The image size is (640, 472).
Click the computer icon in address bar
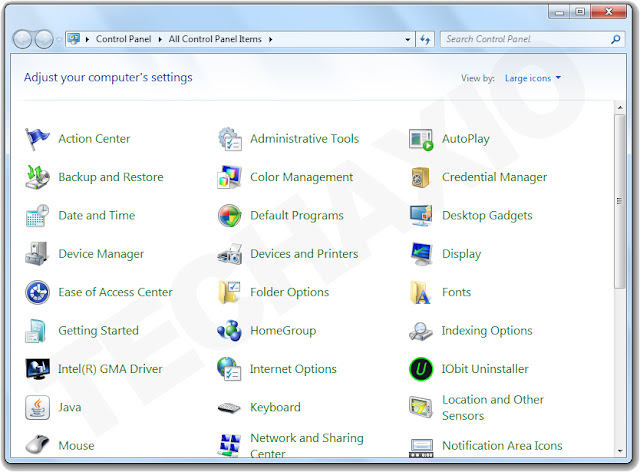click(x=74, y=39)
